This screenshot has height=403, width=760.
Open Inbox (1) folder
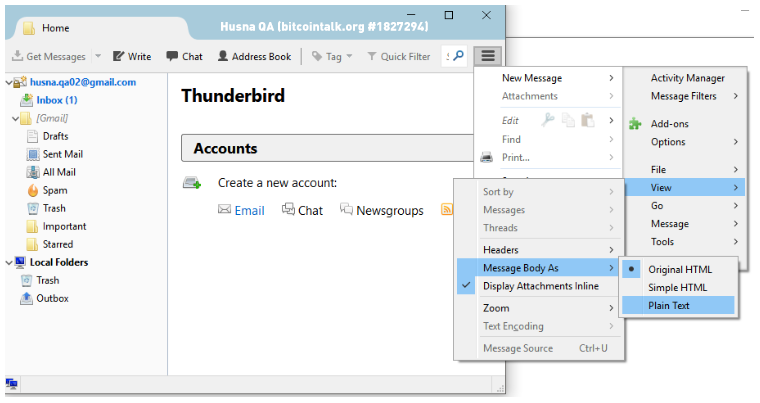click(57, 100)
